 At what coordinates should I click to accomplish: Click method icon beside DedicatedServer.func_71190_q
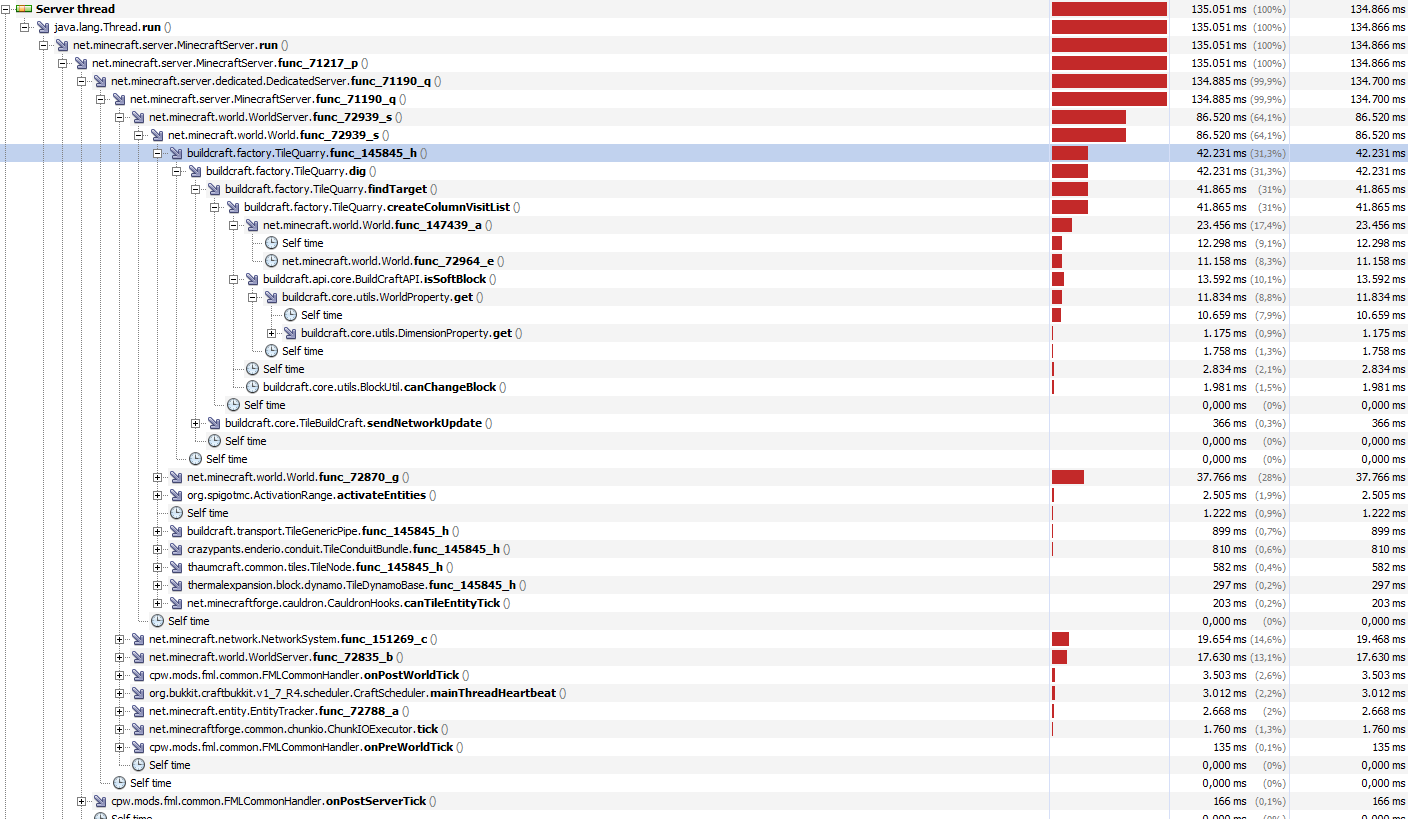100,81
